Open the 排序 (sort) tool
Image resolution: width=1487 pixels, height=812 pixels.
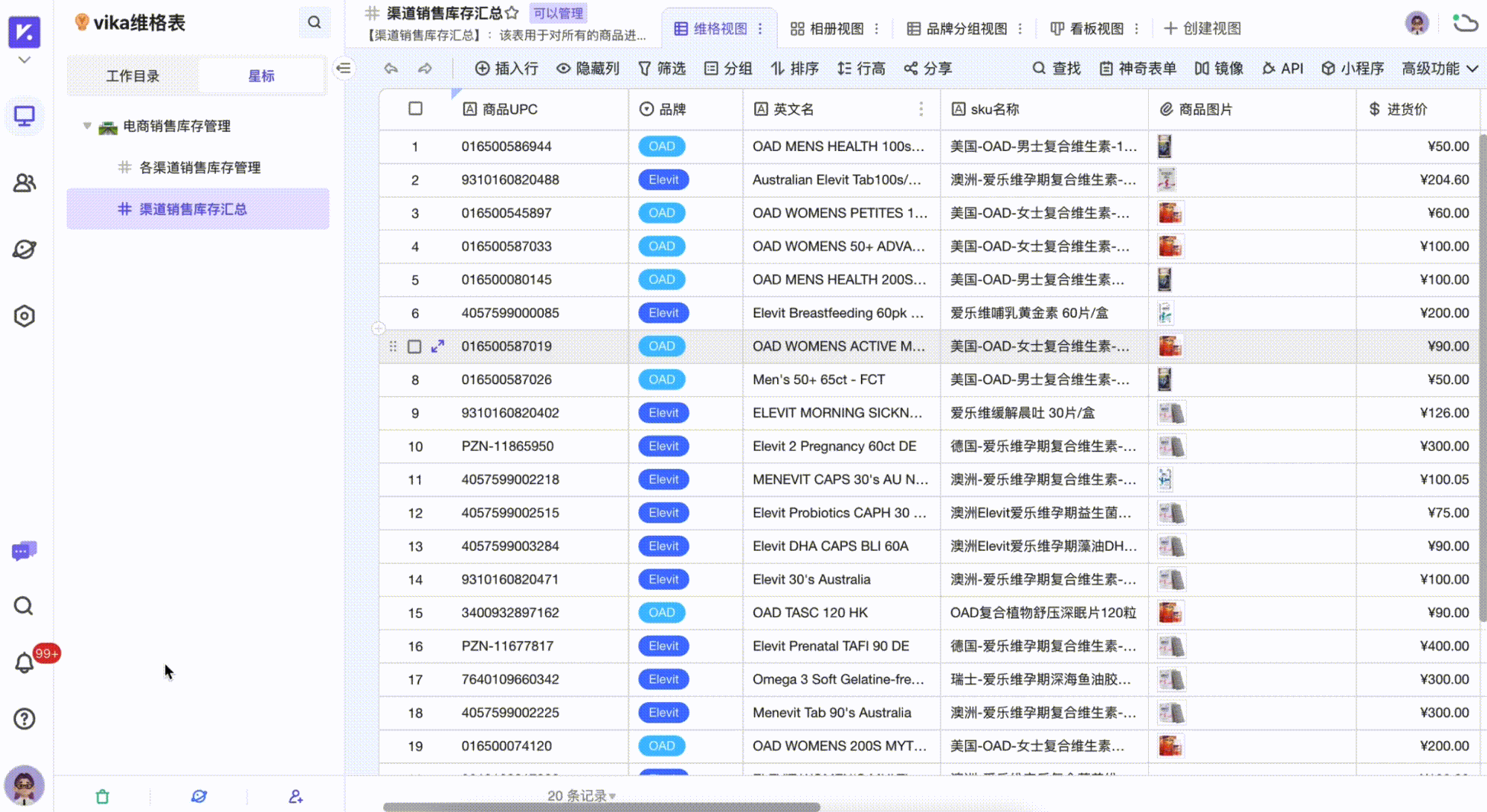[x=794, y=68]
